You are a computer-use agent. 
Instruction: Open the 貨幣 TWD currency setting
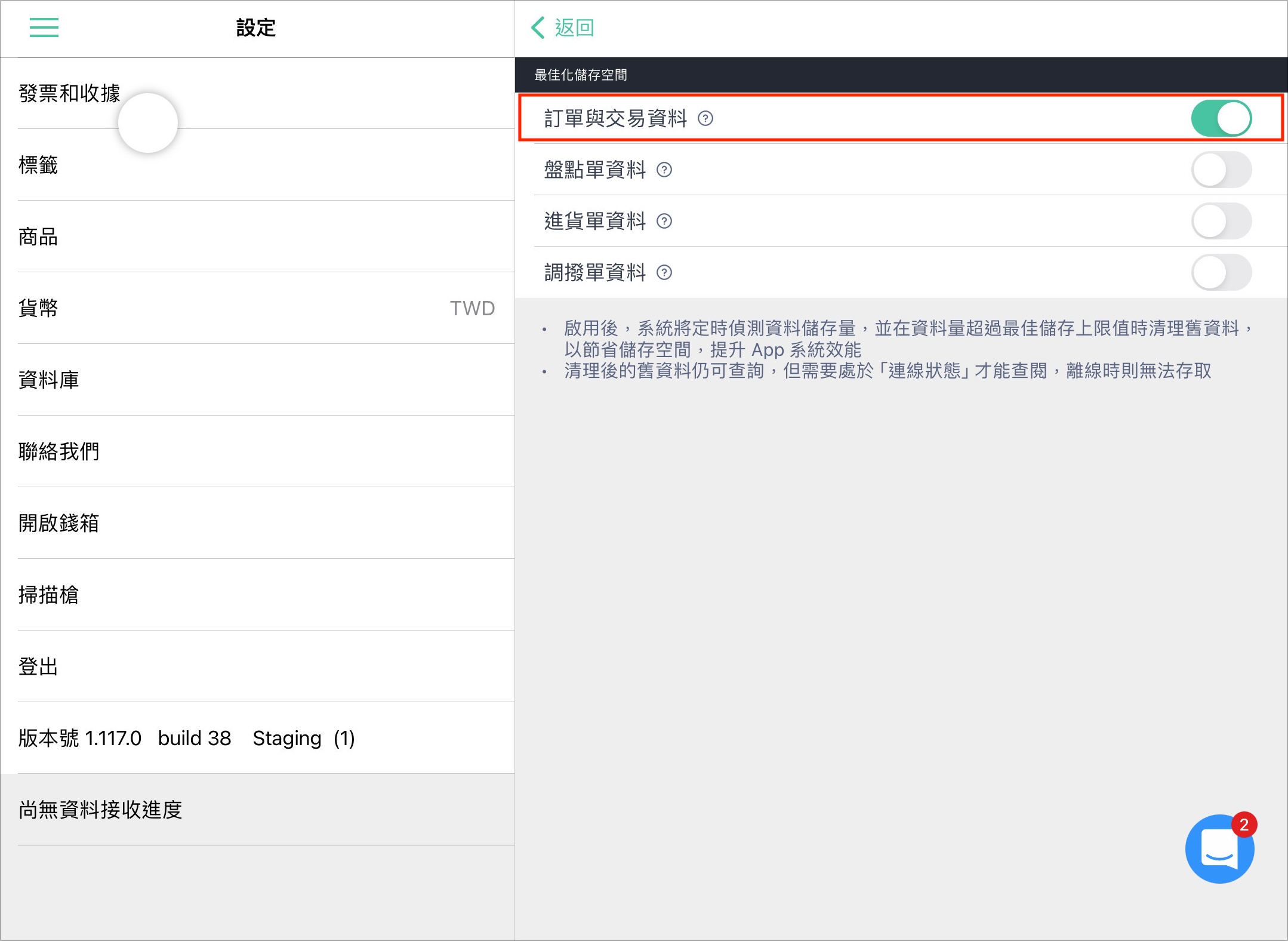(x=258, y=308)
